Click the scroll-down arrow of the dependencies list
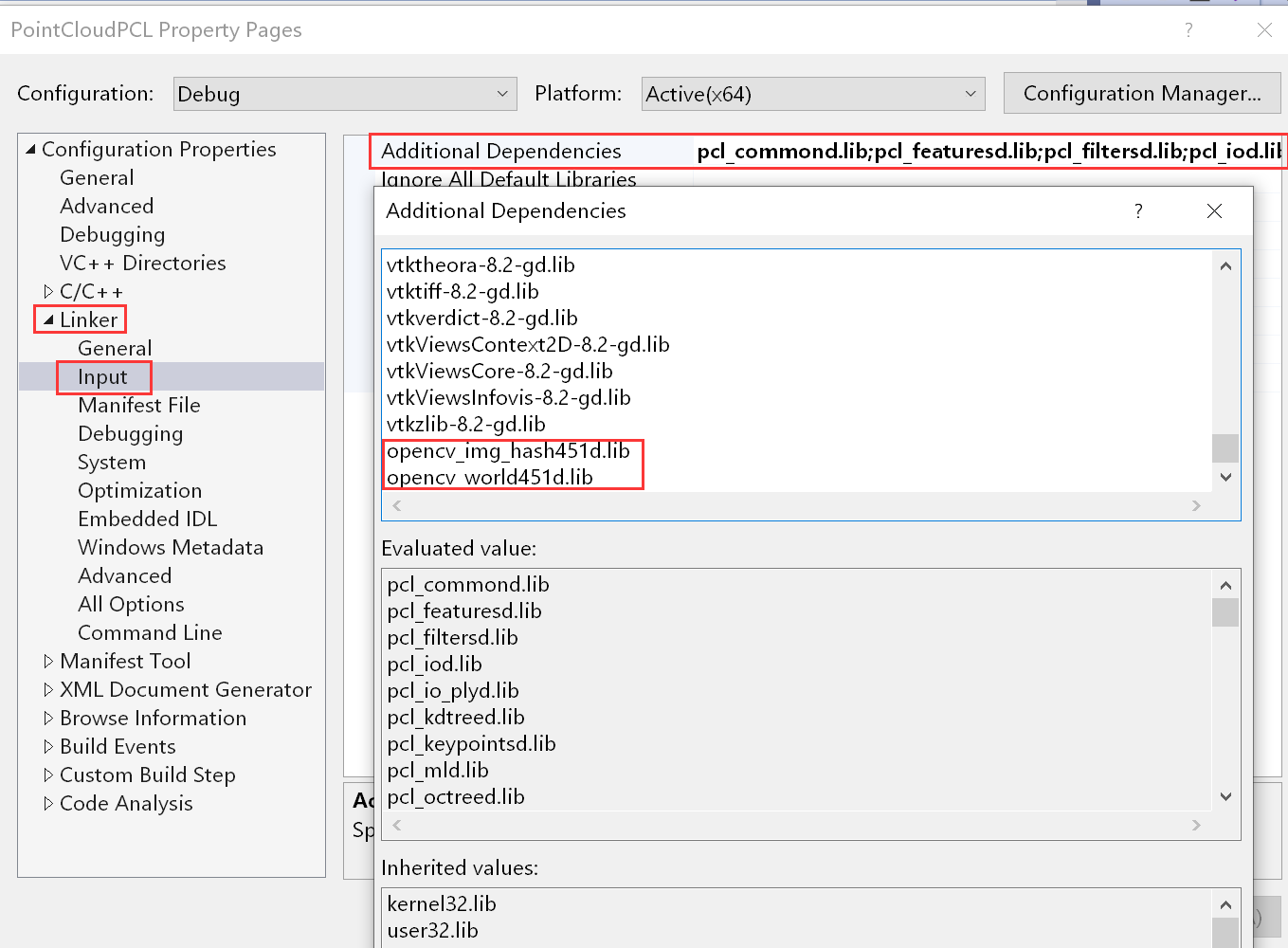 coord(1225,477)
